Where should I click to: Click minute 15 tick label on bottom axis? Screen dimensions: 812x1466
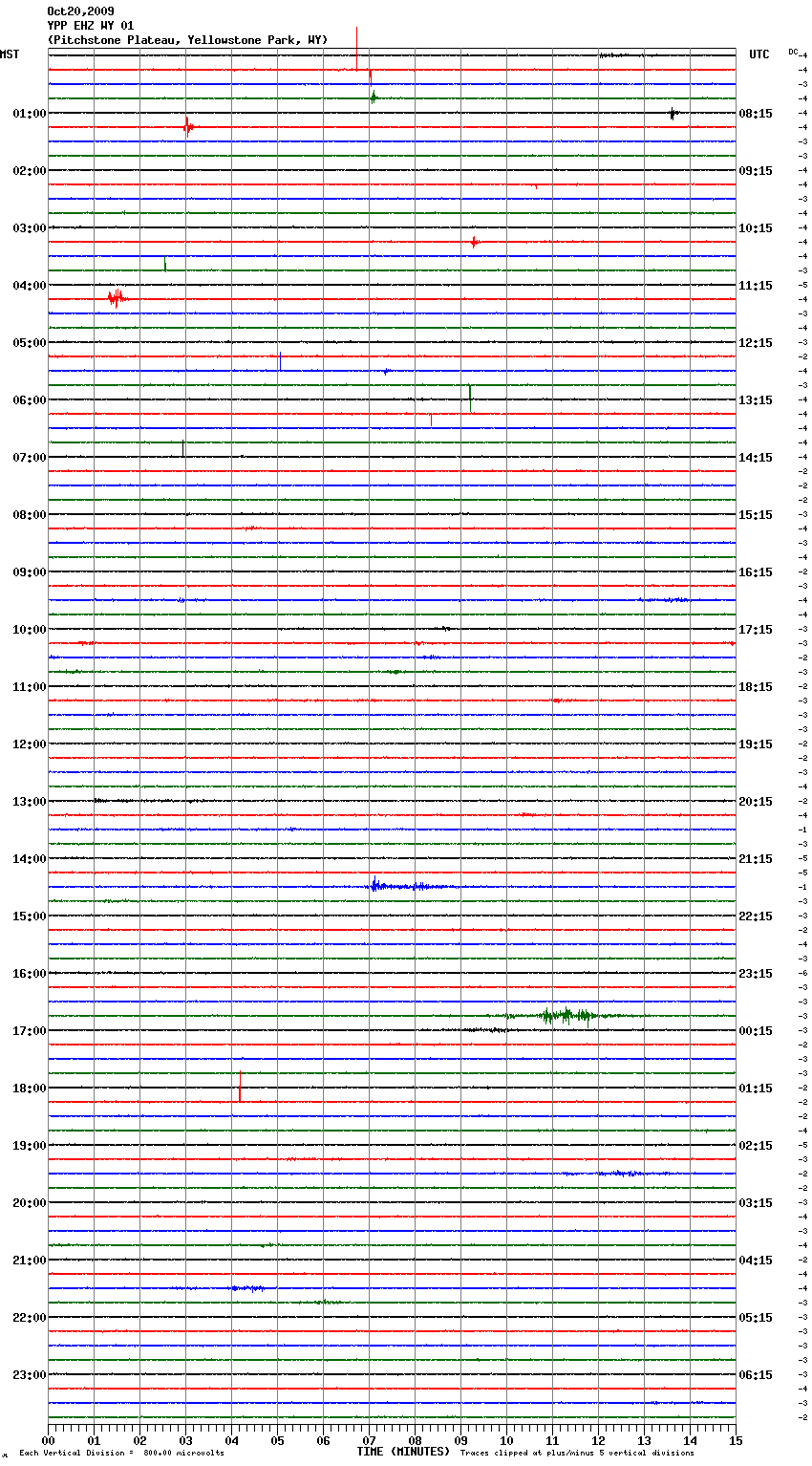[x=736, y=1440]
